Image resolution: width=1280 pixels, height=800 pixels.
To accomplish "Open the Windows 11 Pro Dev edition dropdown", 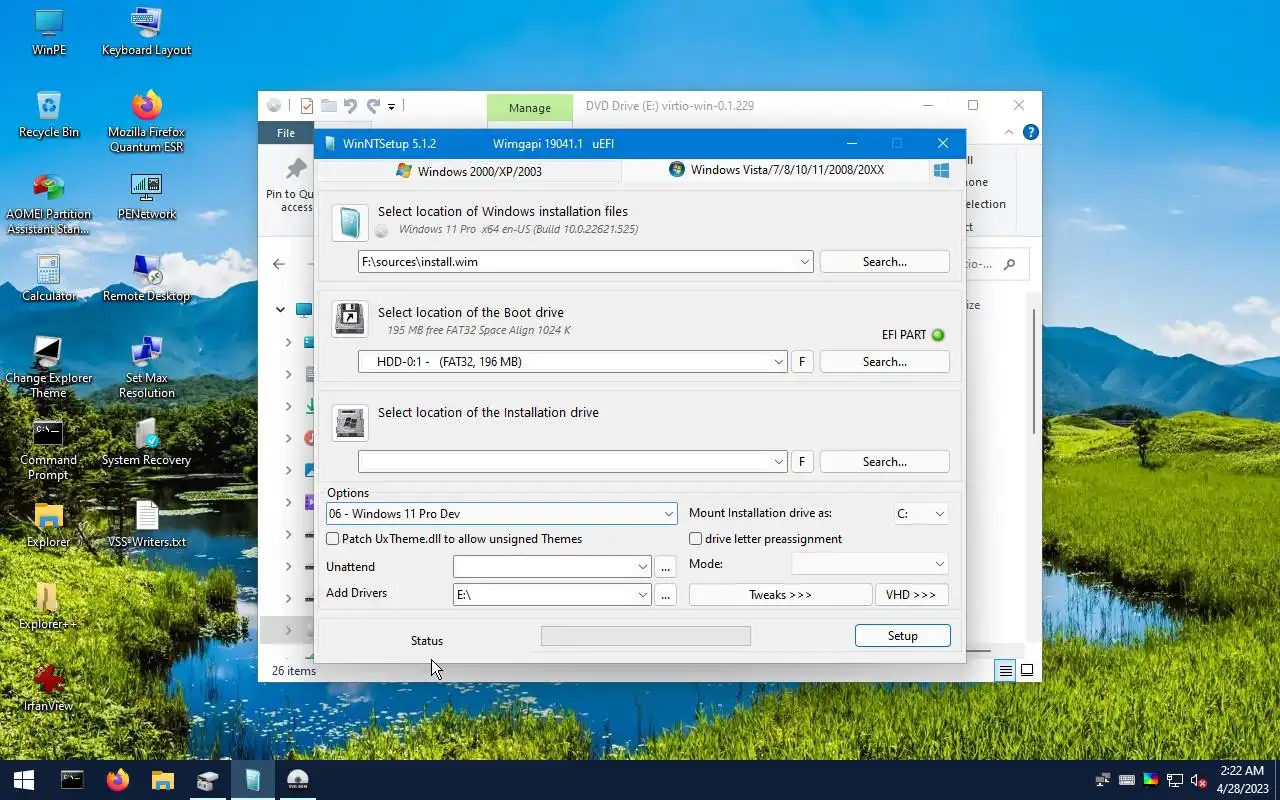I will point(669,514).
